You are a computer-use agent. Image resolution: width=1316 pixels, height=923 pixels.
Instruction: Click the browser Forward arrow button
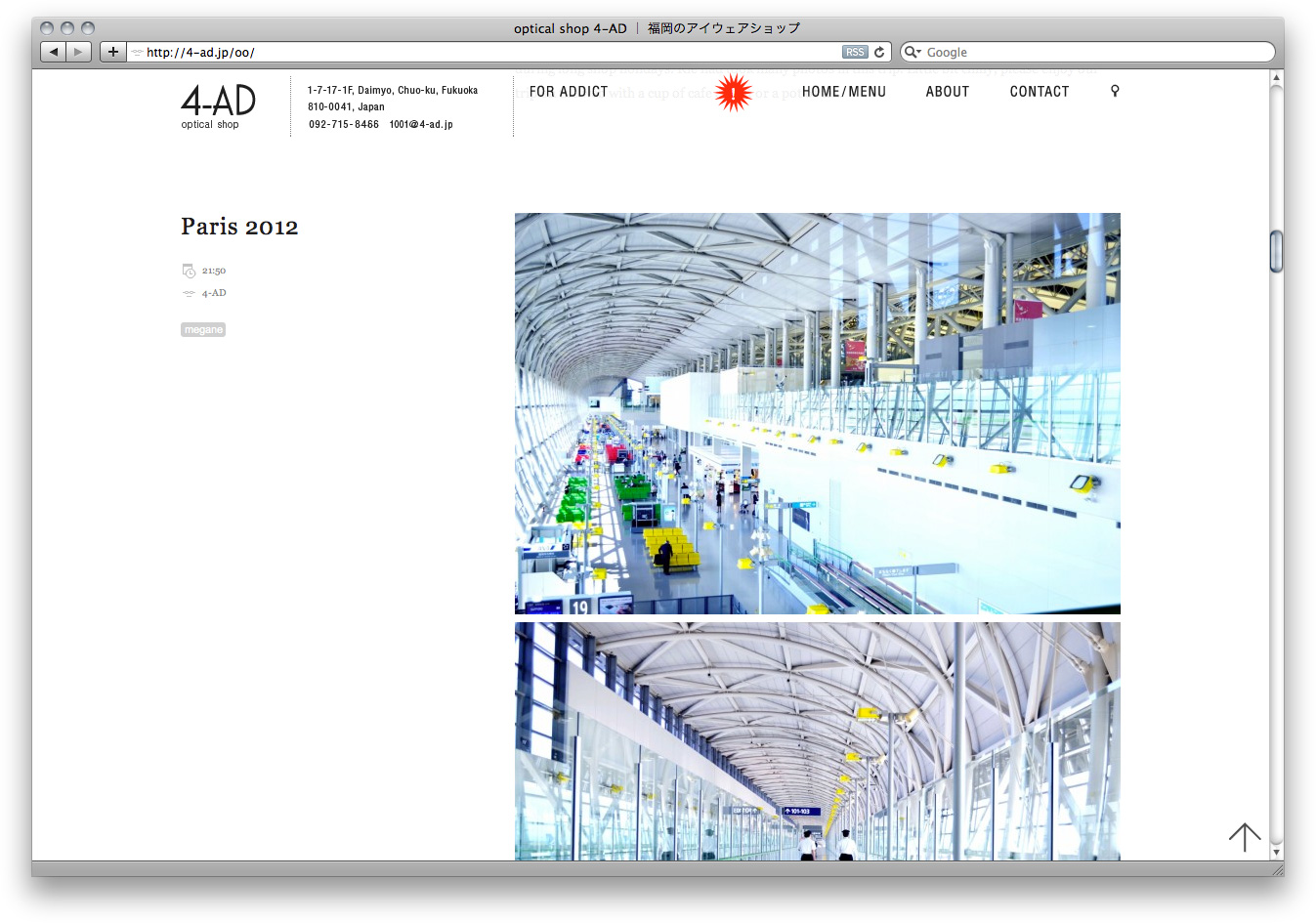click(78, 52)
